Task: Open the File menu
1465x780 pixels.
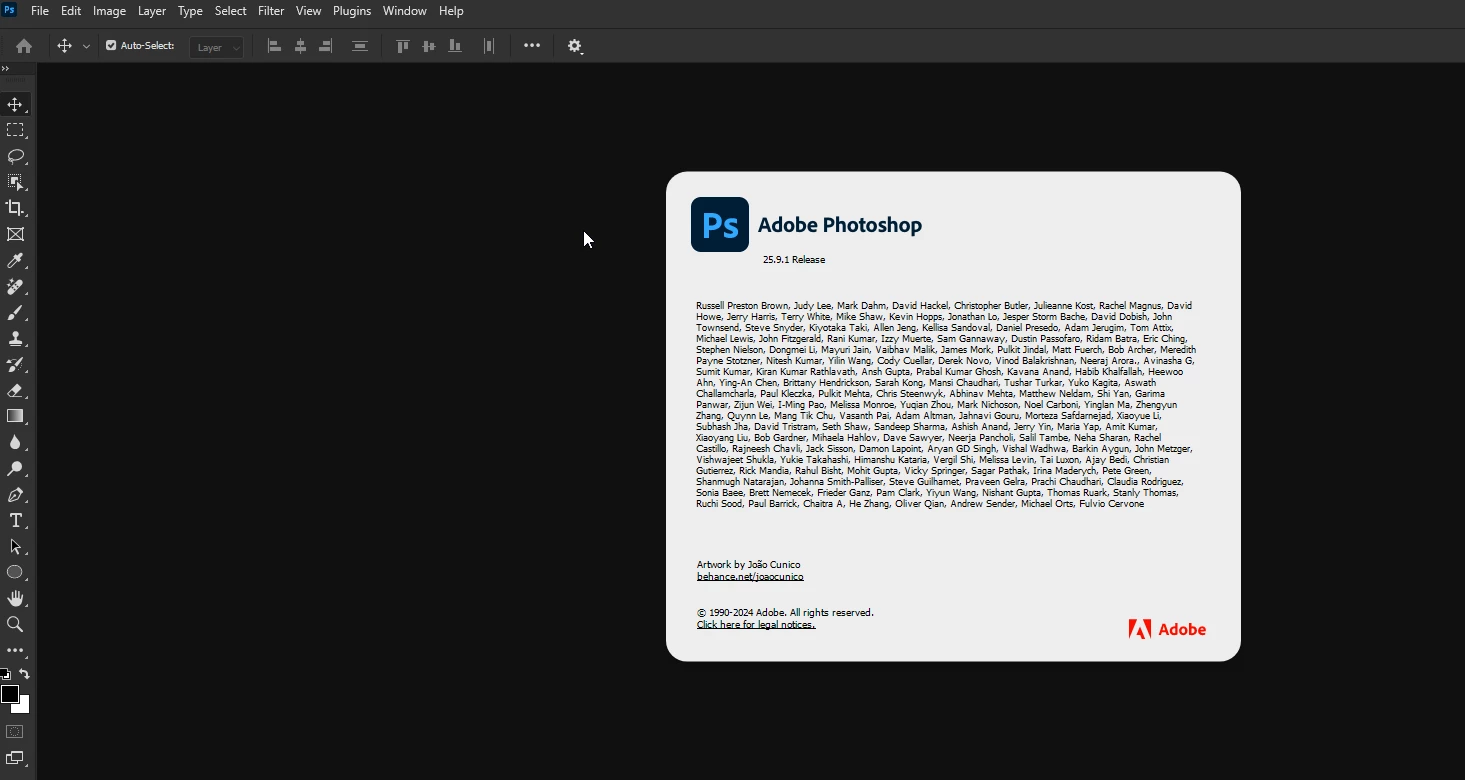Action: click(x=40, y=11)
